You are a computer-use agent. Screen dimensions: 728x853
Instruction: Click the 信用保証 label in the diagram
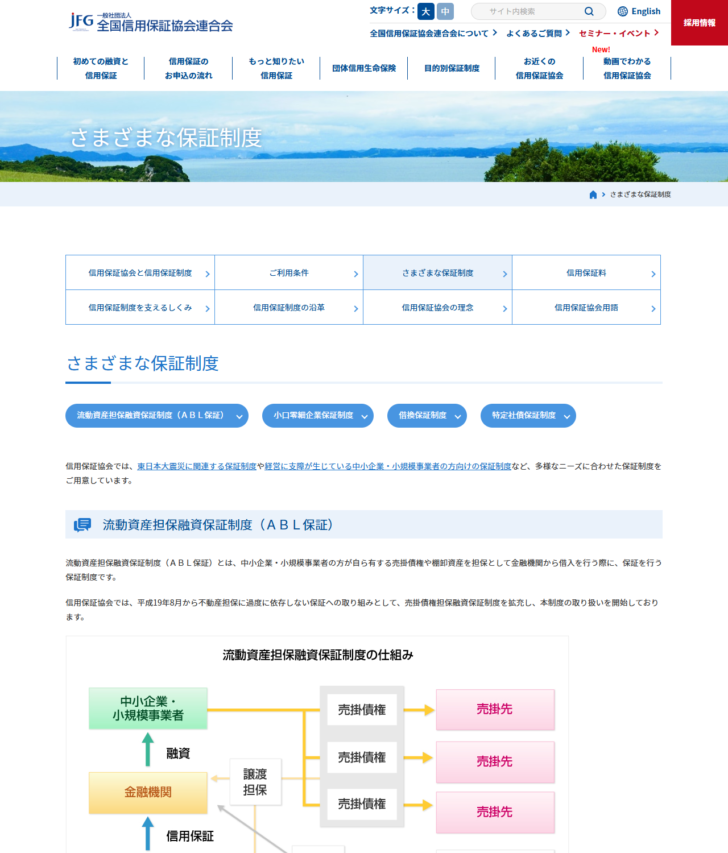(190, 836)
